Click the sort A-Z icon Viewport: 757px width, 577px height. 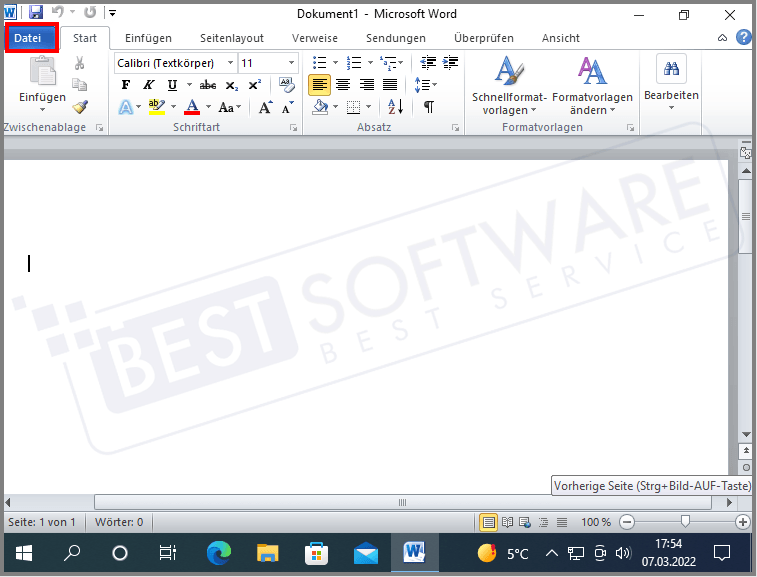point(395,107)
